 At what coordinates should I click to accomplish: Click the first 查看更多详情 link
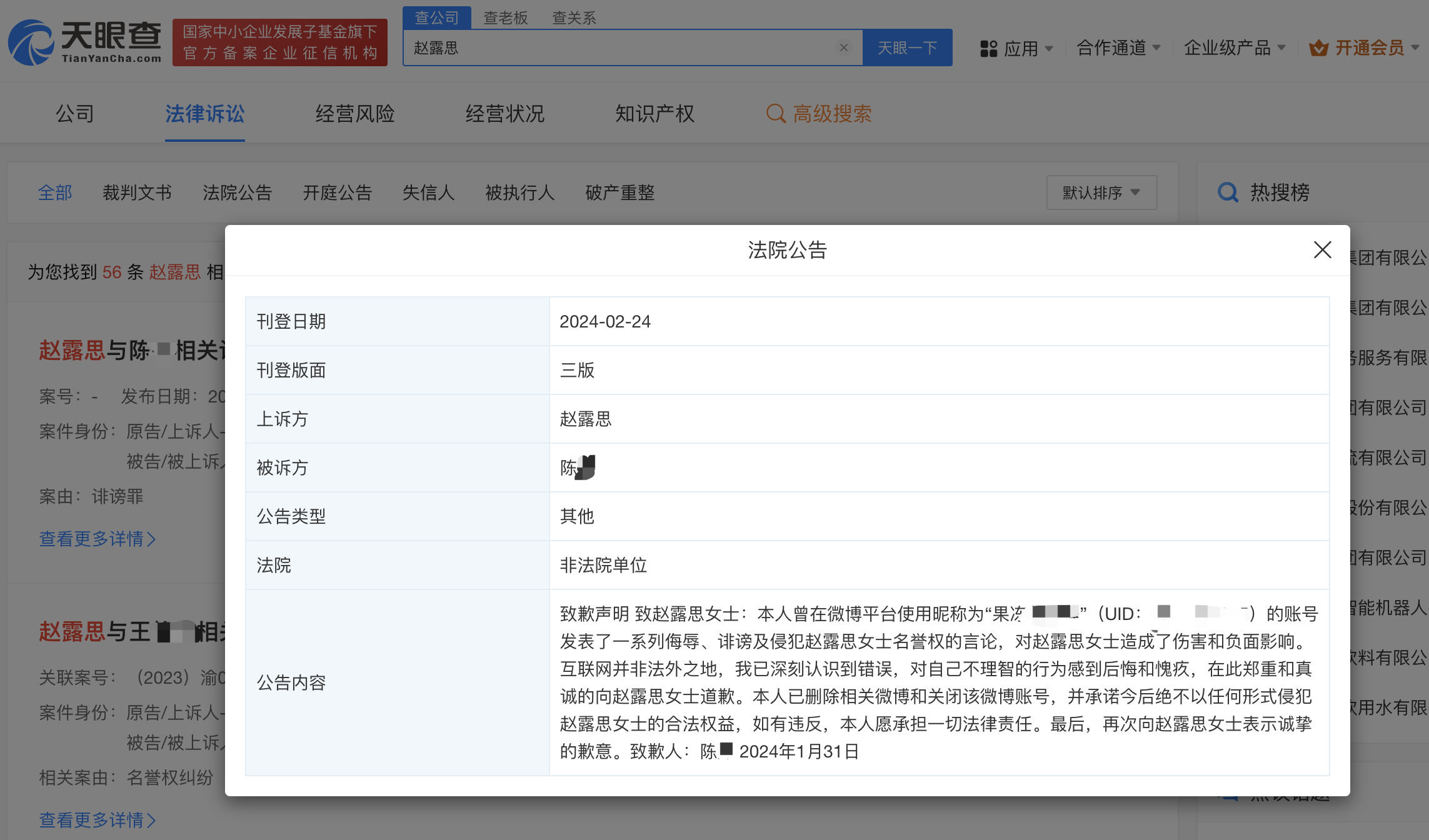coord(97,539)
